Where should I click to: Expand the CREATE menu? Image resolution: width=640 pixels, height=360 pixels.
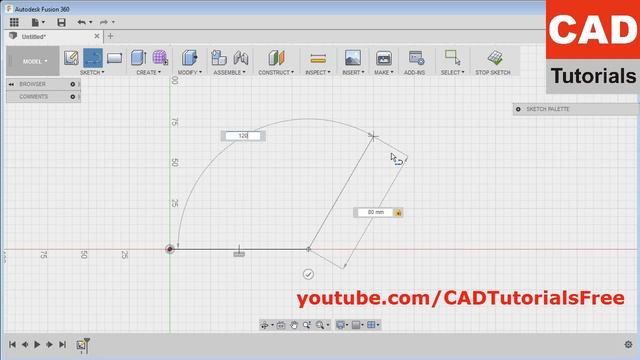point(149,72)
